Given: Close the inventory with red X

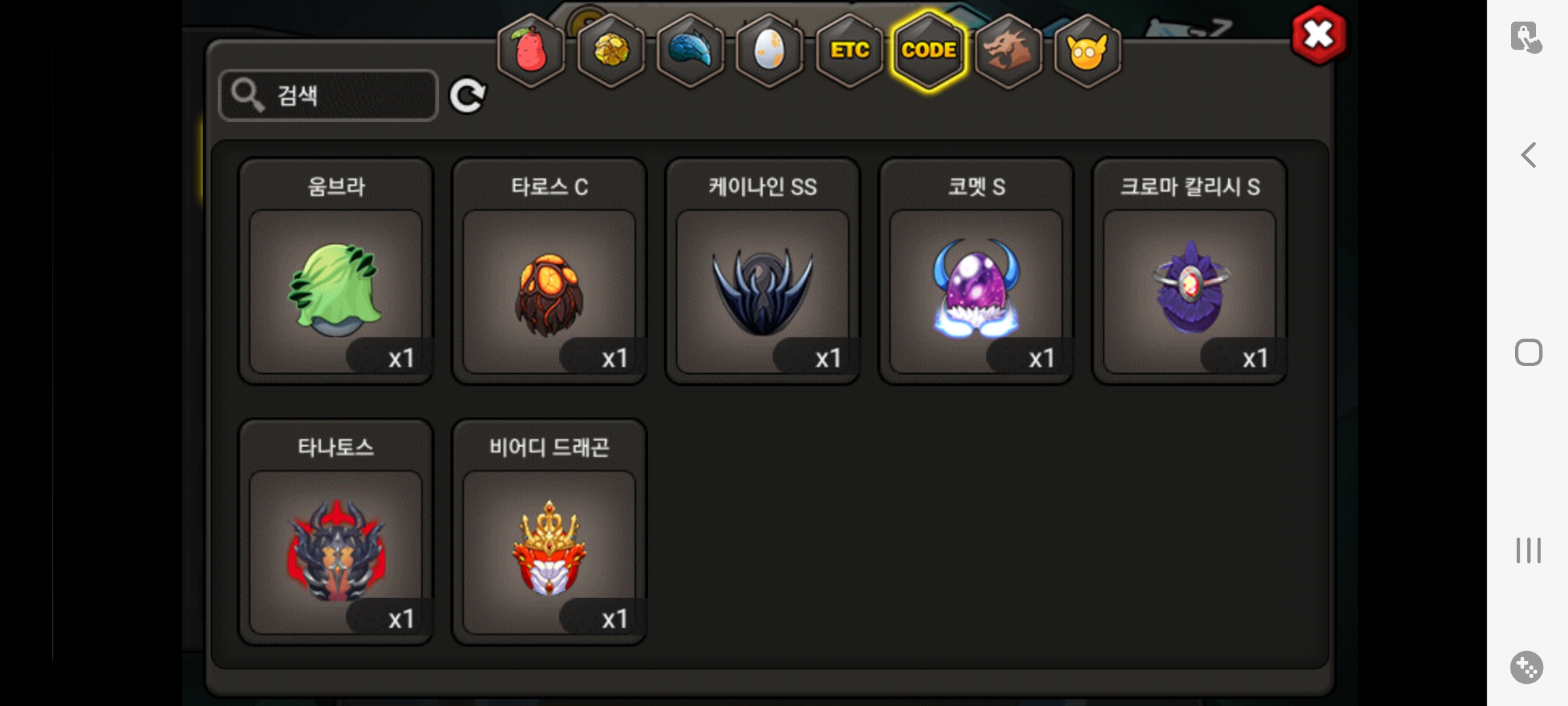Looking at the screenshot, I should pos(1318,35).
